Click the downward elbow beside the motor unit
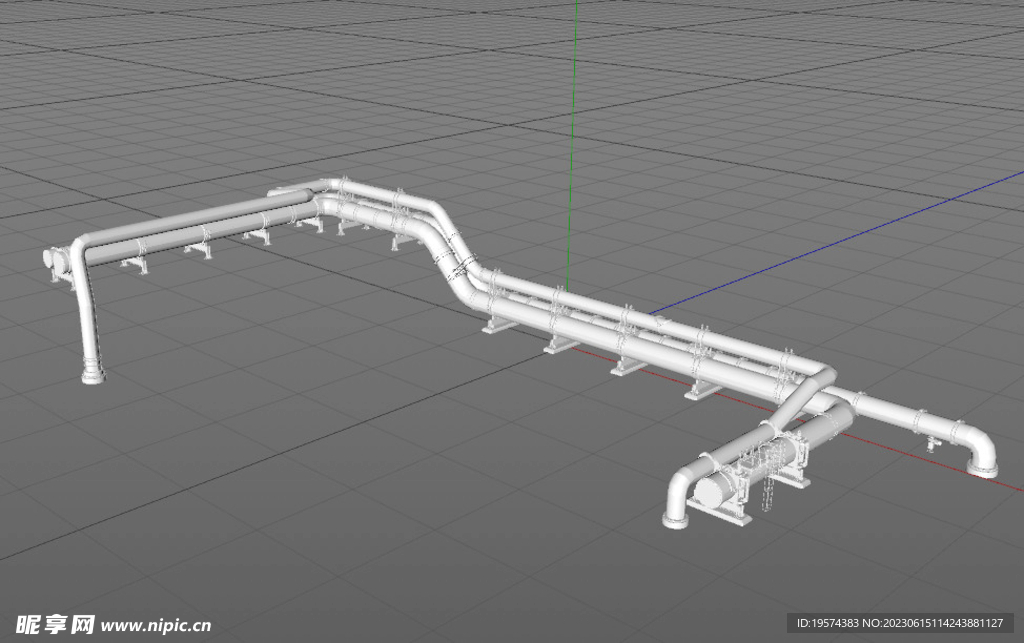 tap(679, 495)
